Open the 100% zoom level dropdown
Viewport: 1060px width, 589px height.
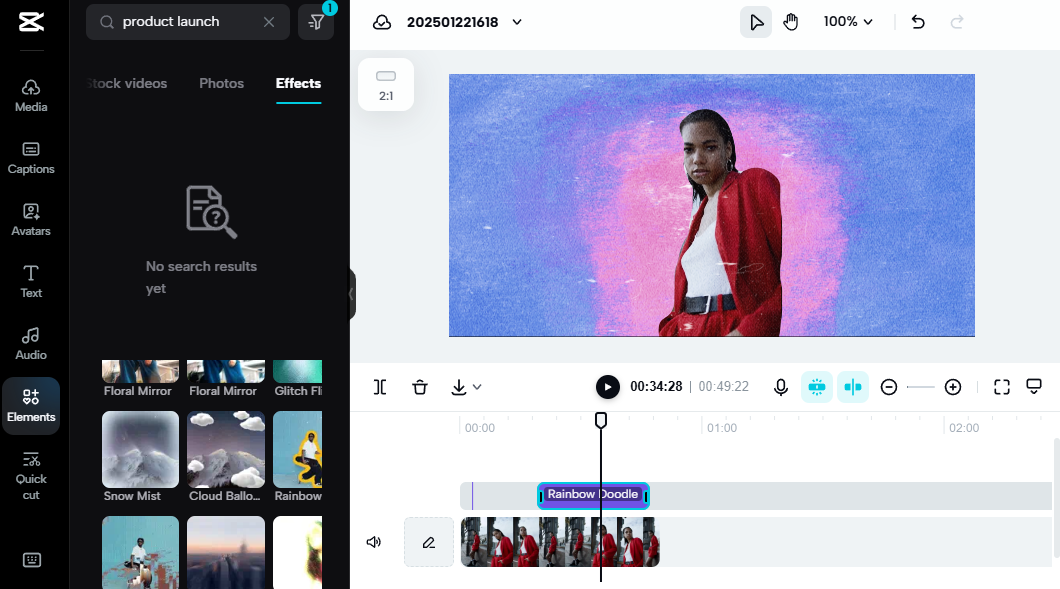tap(848, 22)
